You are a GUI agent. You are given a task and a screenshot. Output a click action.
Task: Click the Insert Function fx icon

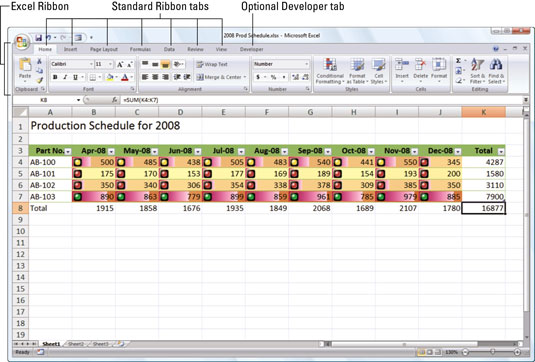click(x=114, y=100)
